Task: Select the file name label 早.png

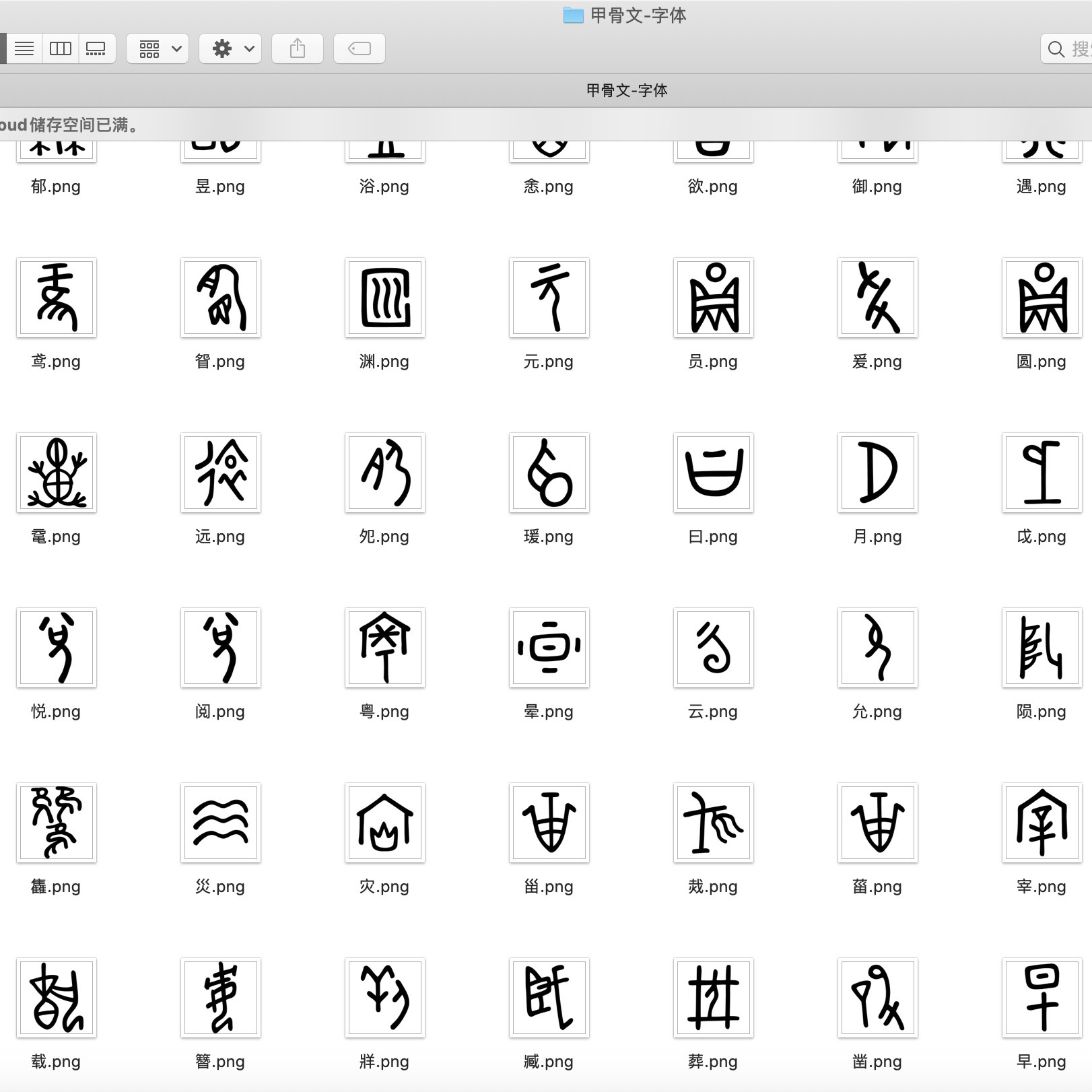Action: [1041, 1062]
